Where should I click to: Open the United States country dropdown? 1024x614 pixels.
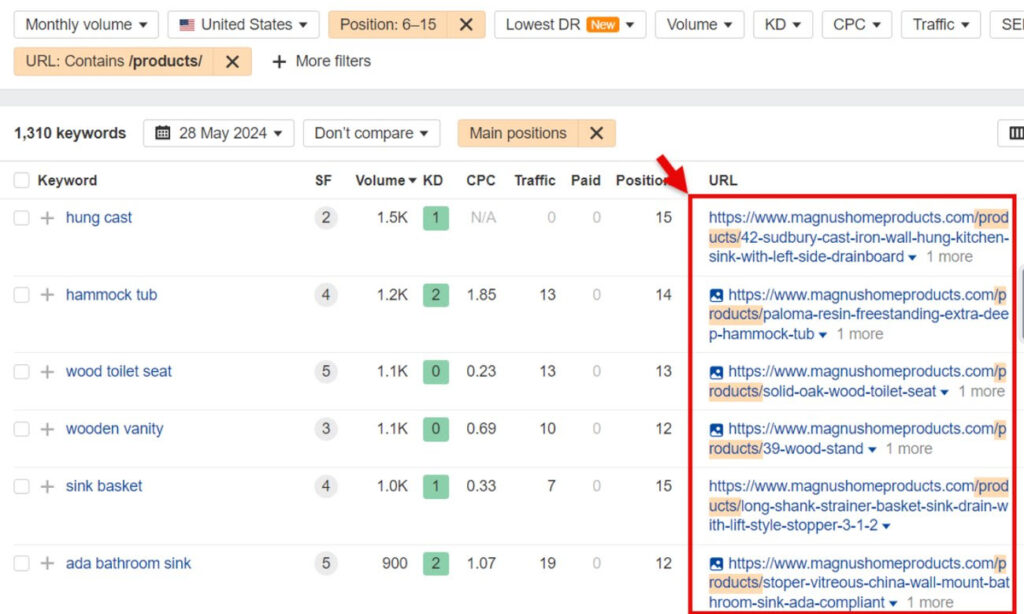click(x=243, y=25)
